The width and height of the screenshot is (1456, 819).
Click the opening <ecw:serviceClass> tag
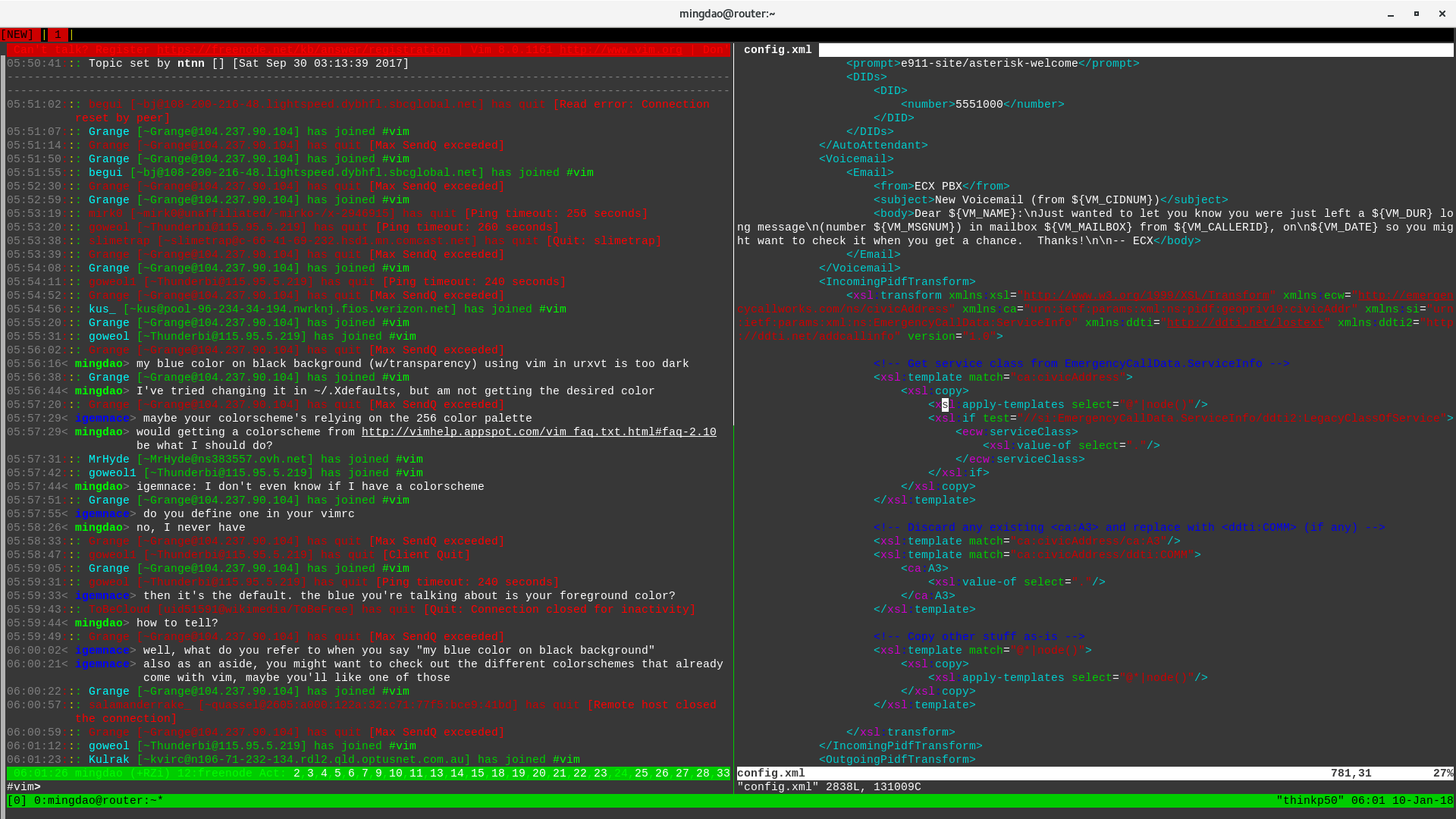pyautogui.click(x=1016, y=432)
